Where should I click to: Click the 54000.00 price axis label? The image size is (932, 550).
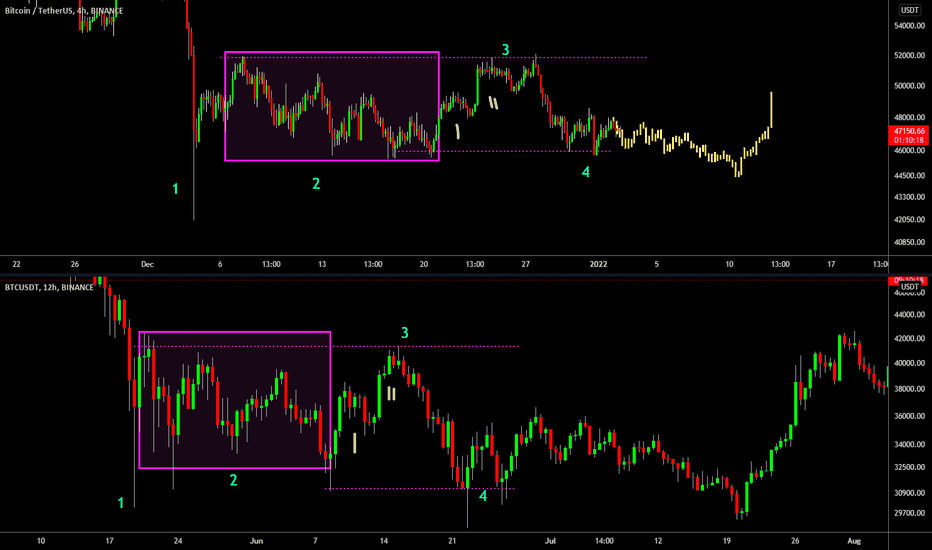point(909,26)
